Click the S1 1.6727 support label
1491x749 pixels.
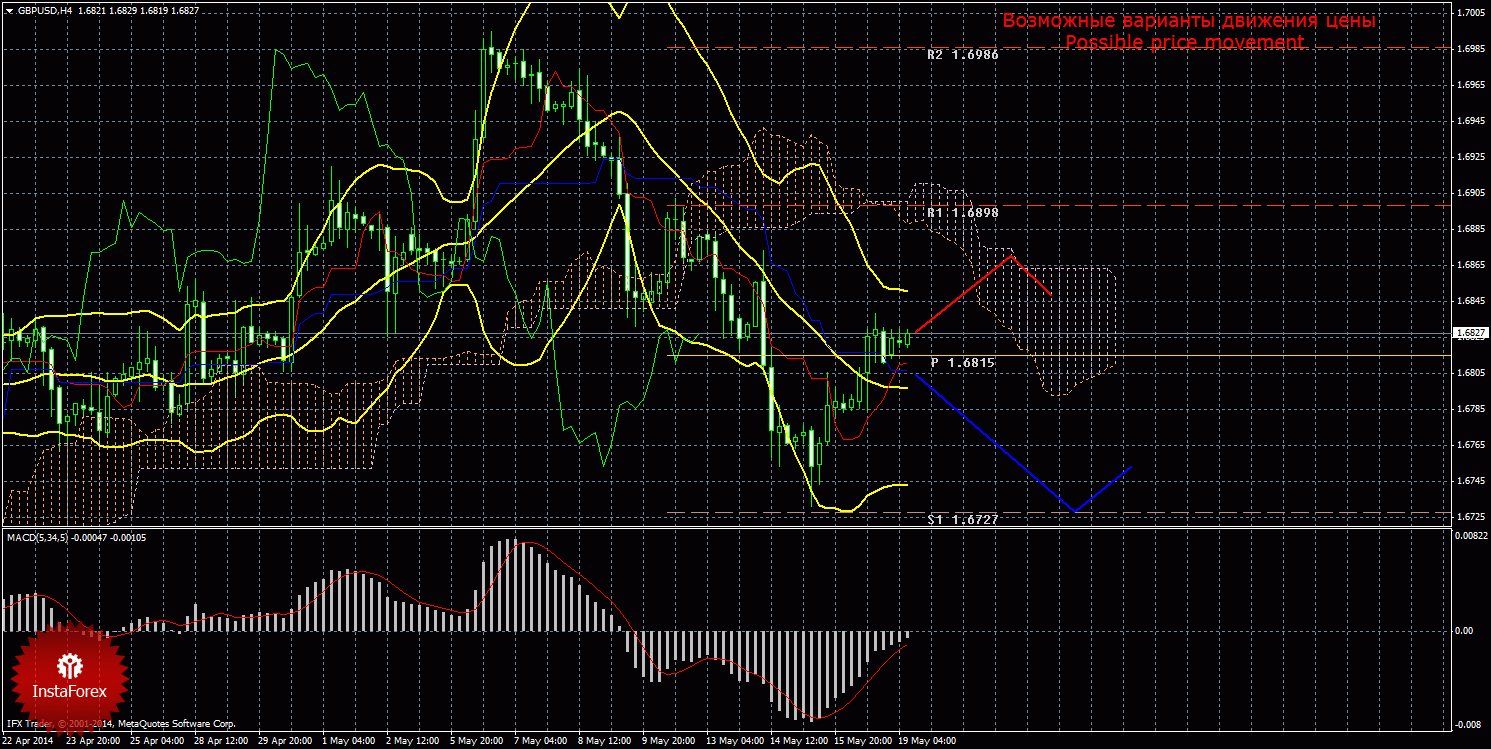tap(962, 520)
